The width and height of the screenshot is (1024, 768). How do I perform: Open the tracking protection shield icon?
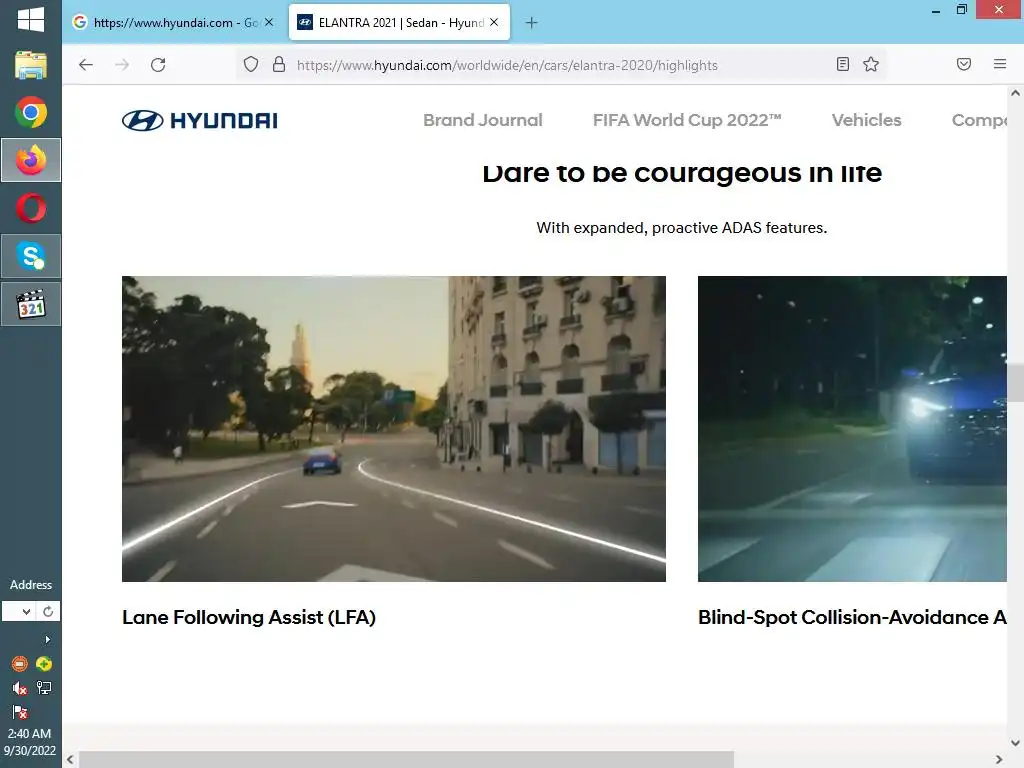tap(251, 65)
